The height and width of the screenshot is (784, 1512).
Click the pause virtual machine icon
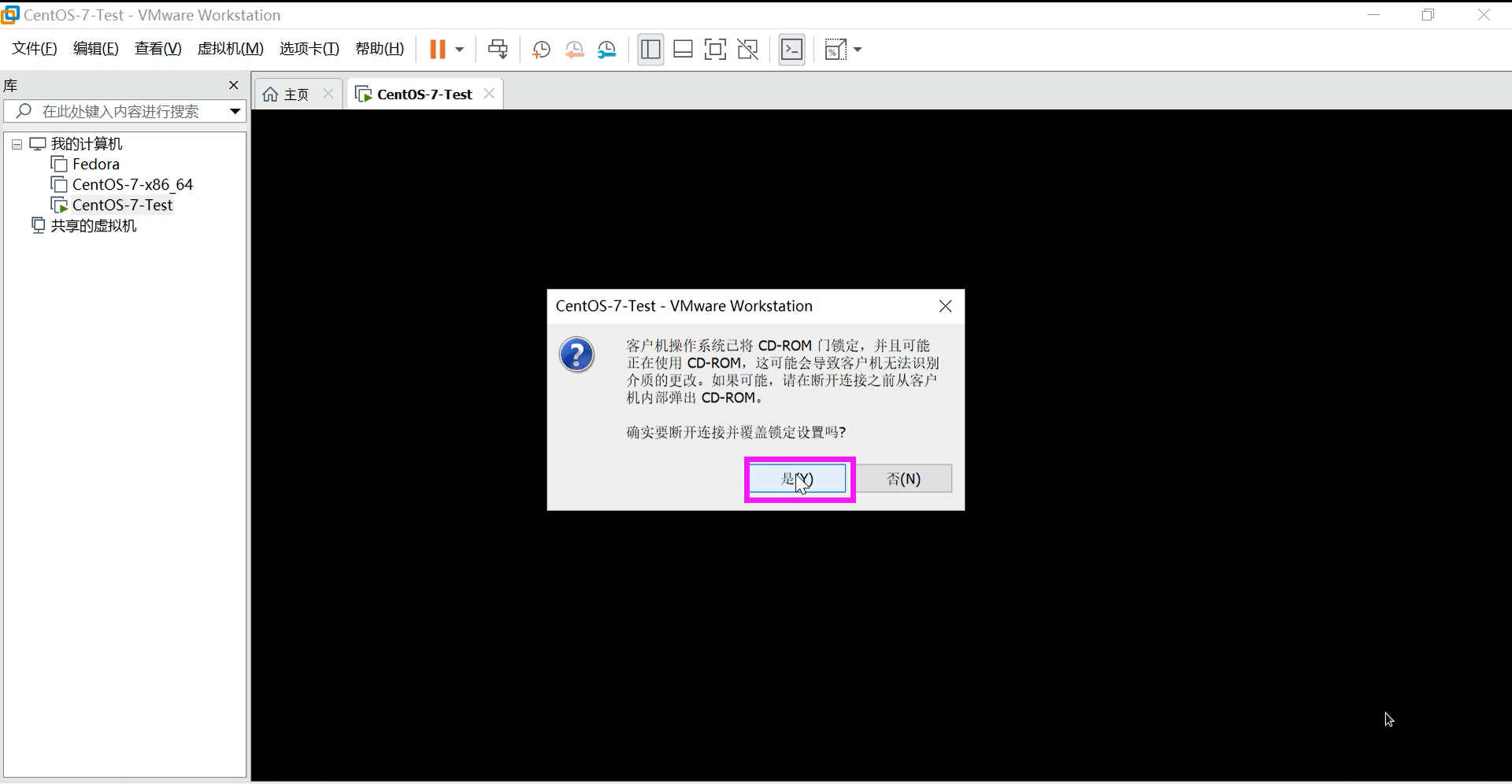[x=438, y=50]
